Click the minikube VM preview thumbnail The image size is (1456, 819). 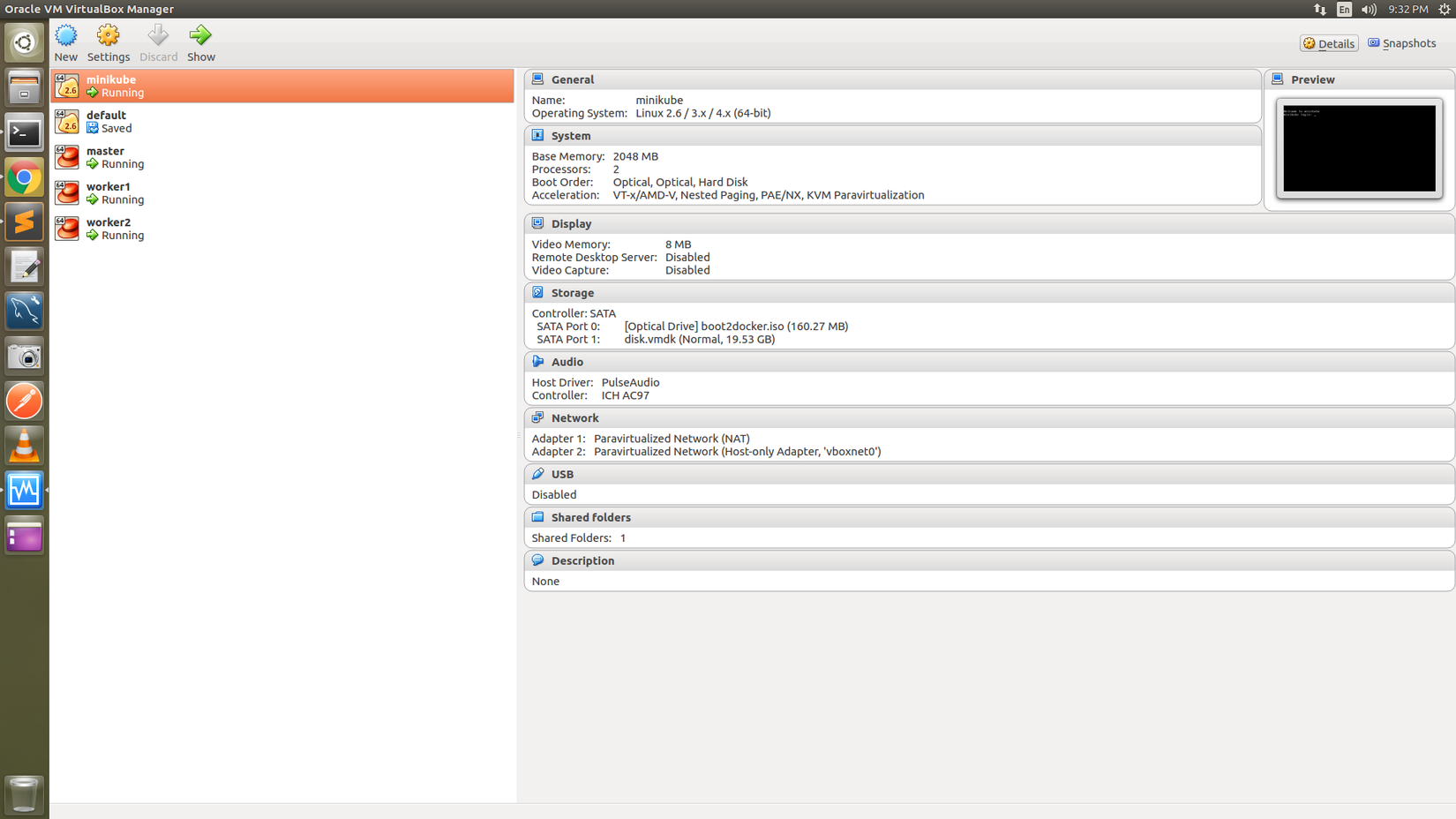pos(1359,148)
